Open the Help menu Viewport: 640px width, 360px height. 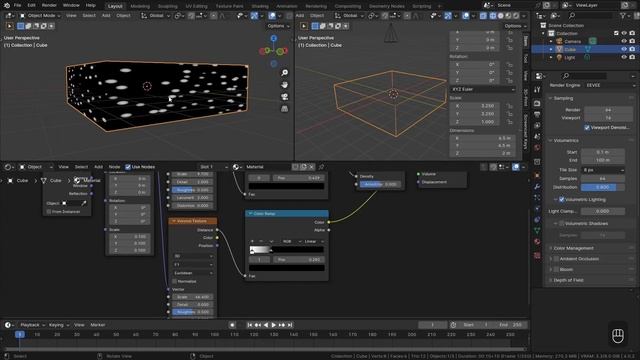[91, 5]
